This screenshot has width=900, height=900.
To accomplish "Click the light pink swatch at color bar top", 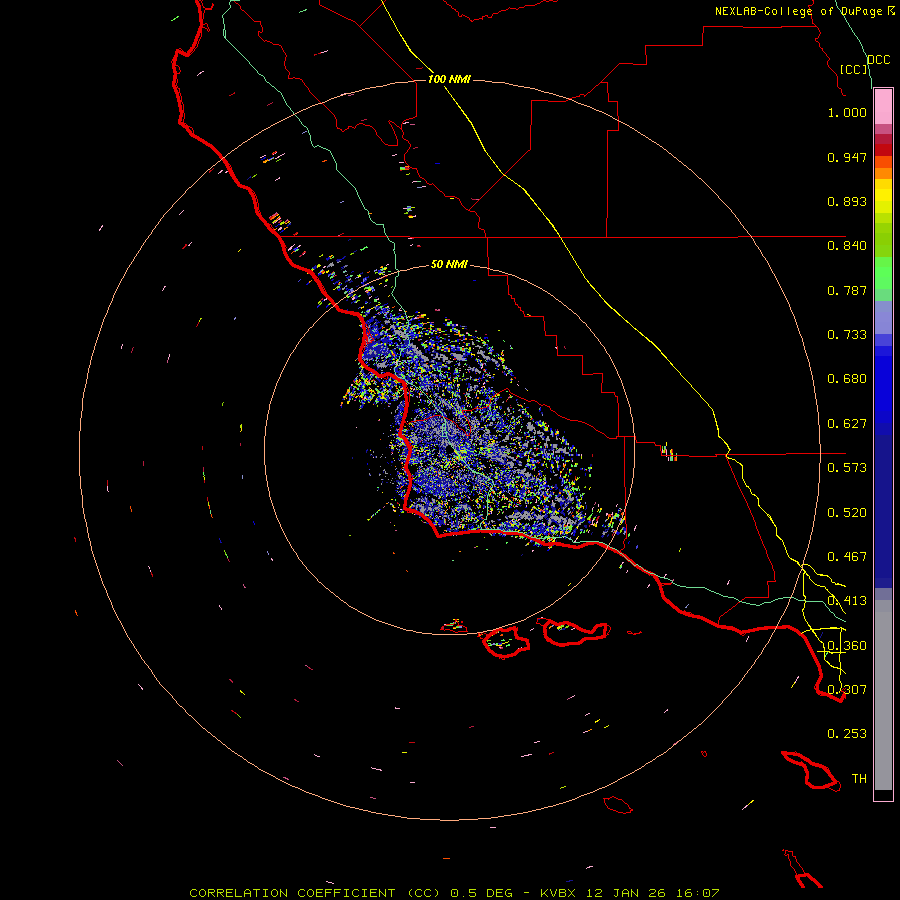I will point(883,107).
